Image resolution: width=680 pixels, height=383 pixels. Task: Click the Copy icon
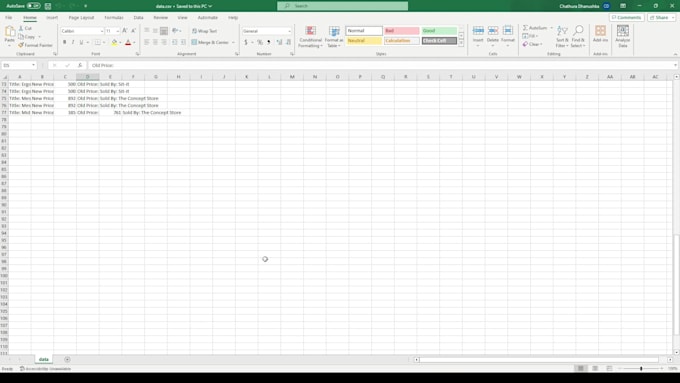21,36
